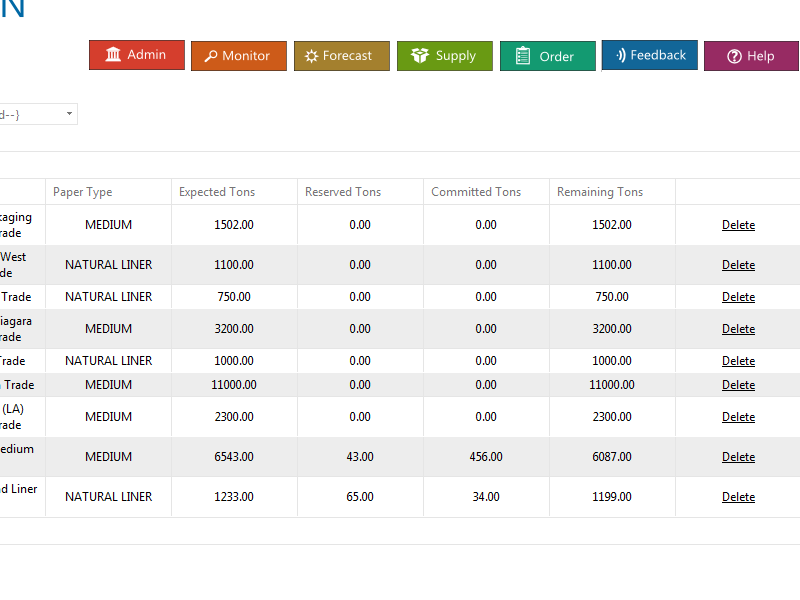Click the Remaining Tons column header
The image size is (800, 600).
[600, 192]
